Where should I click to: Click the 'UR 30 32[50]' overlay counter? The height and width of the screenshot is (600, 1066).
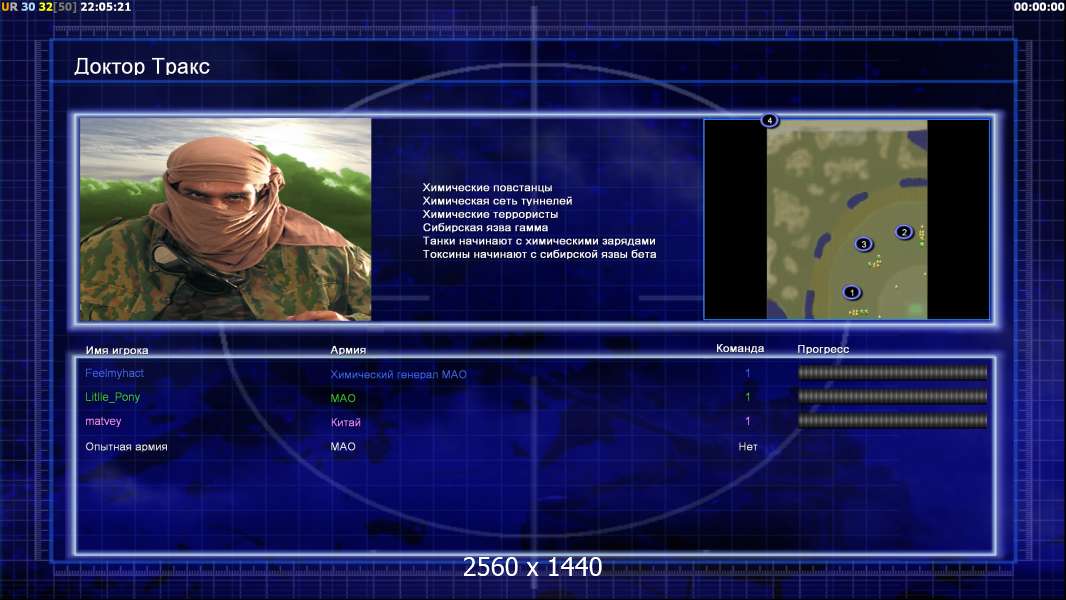(39, 7)
